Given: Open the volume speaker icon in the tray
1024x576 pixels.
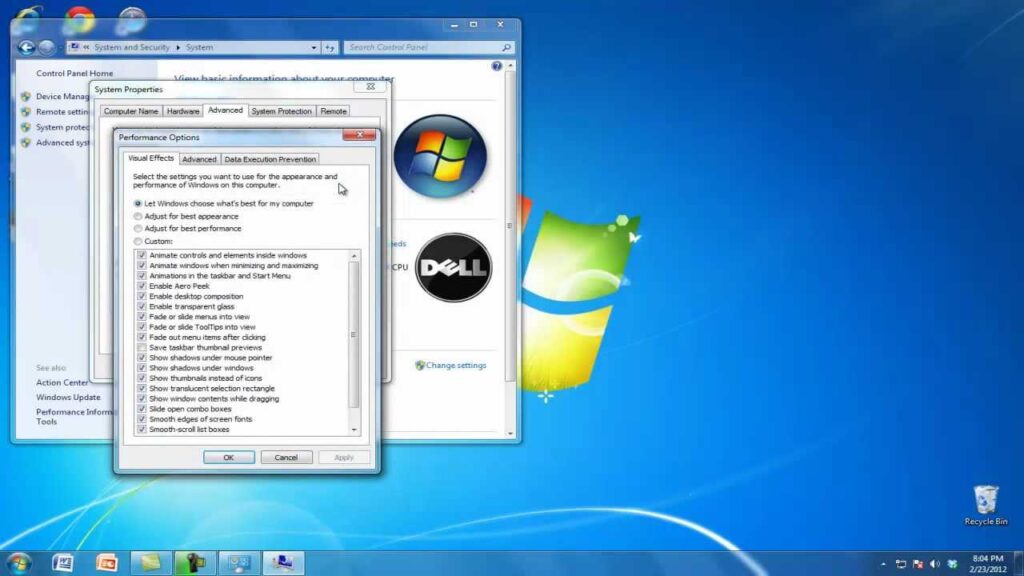Looking at the screenshot, I should point(935,564).
